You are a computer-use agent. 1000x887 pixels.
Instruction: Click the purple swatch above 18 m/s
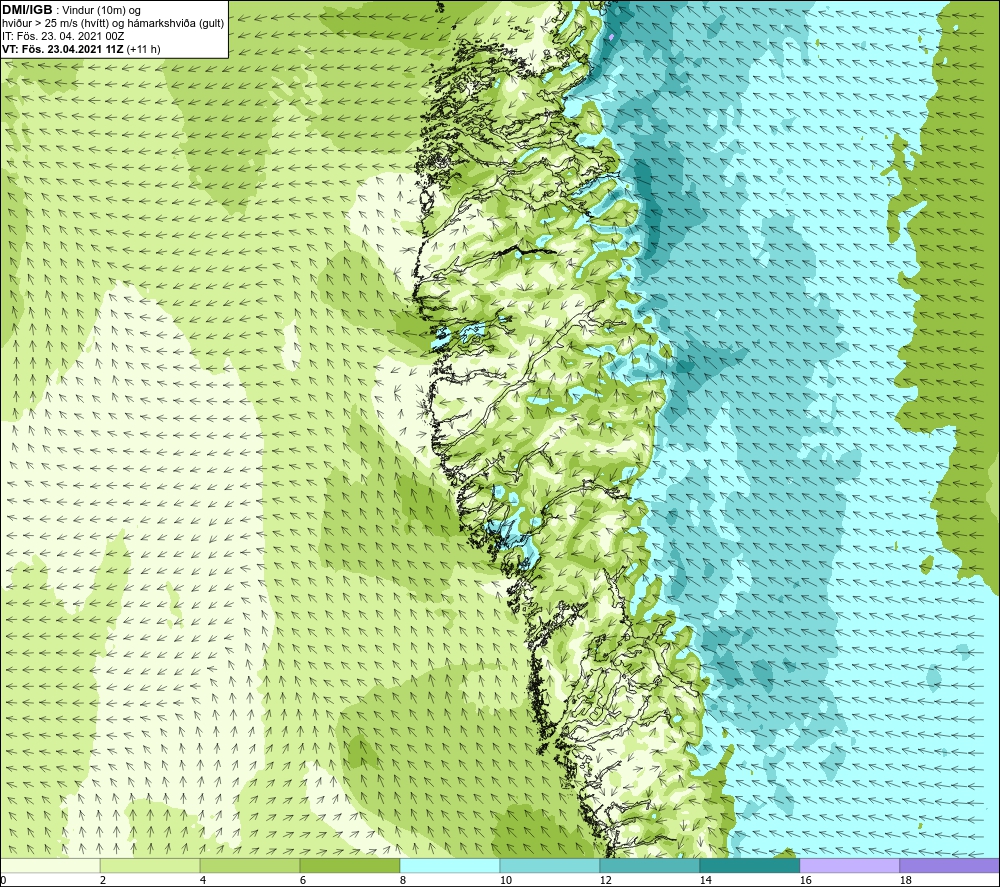click(x=950, y=866)
